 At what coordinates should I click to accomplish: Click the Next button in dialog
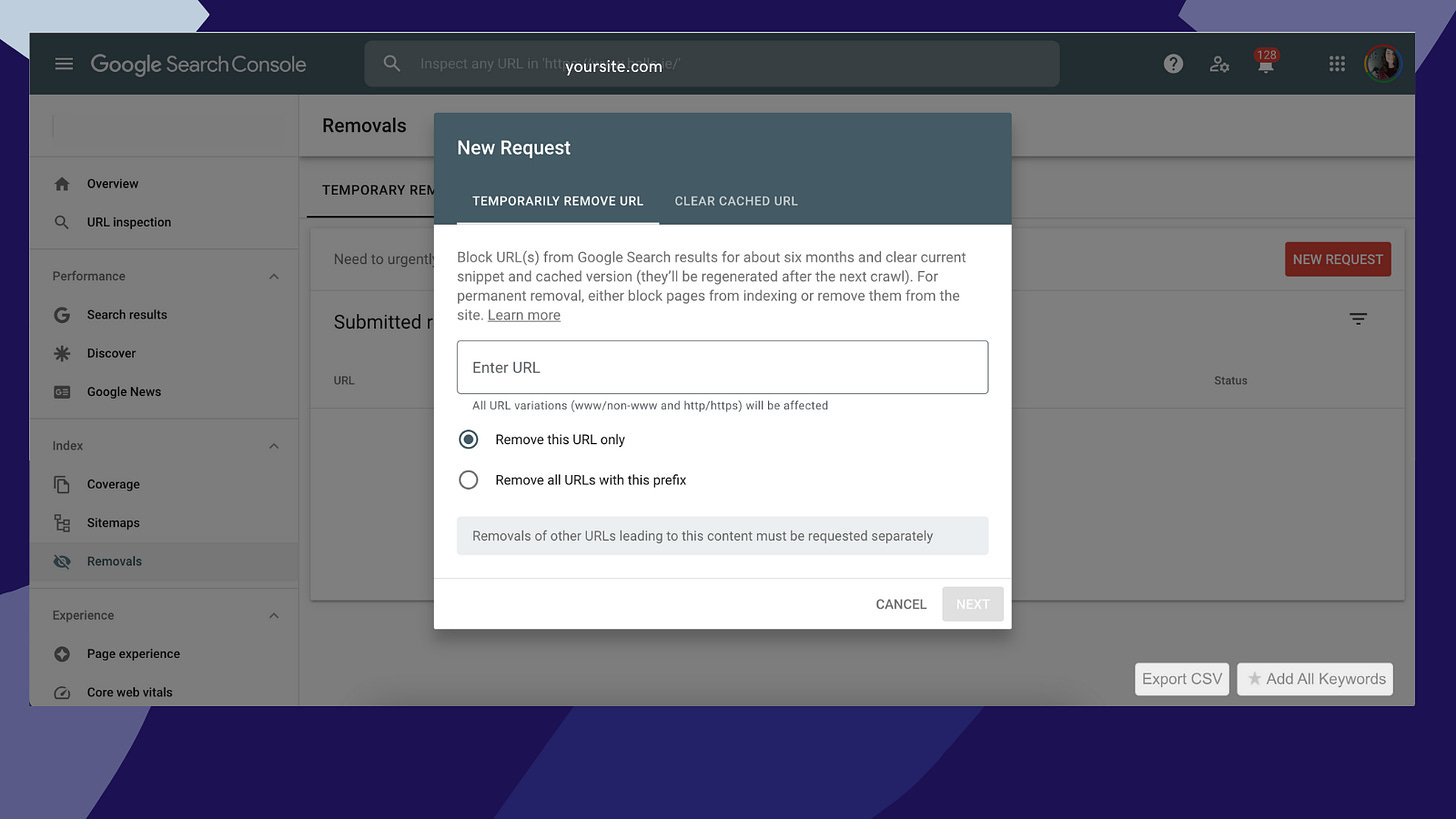[x=973, y=604]
